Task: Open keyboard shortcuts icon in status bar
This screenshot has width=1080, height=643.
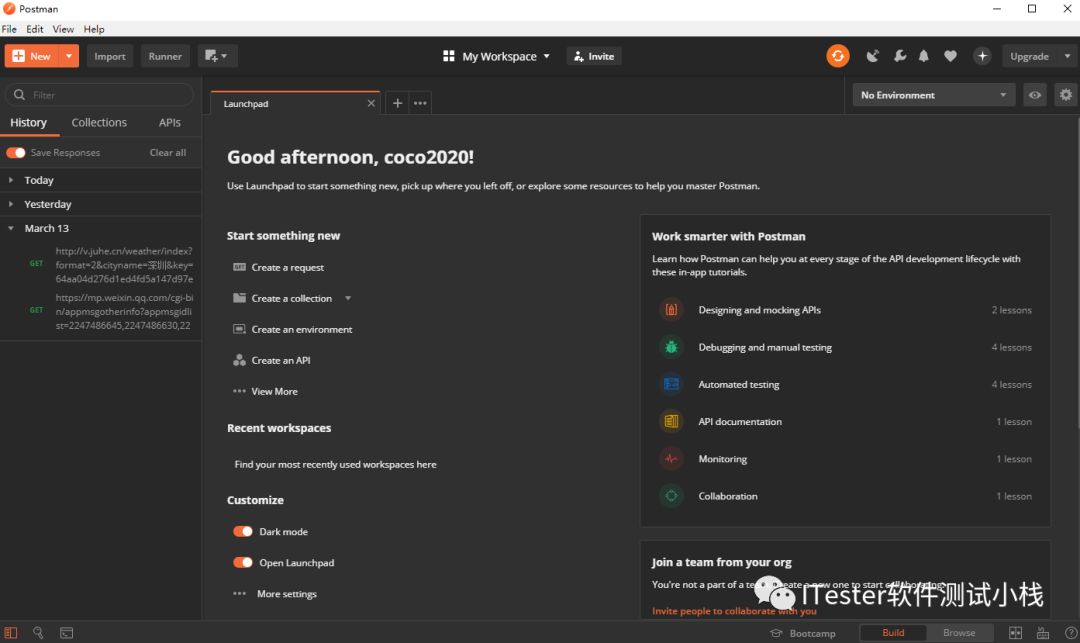Action: (1043, 633)
